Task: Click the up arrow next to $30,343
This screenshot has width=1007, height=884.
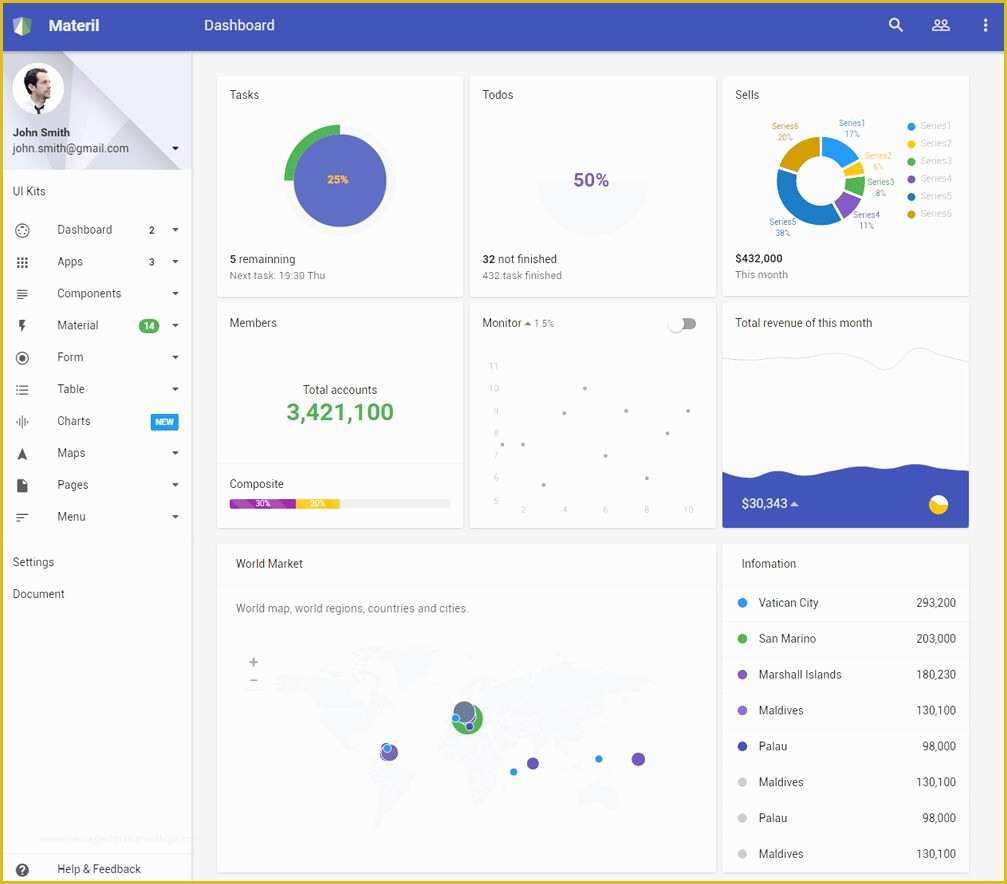Action: pyautogui.click(x=794, y=504)
